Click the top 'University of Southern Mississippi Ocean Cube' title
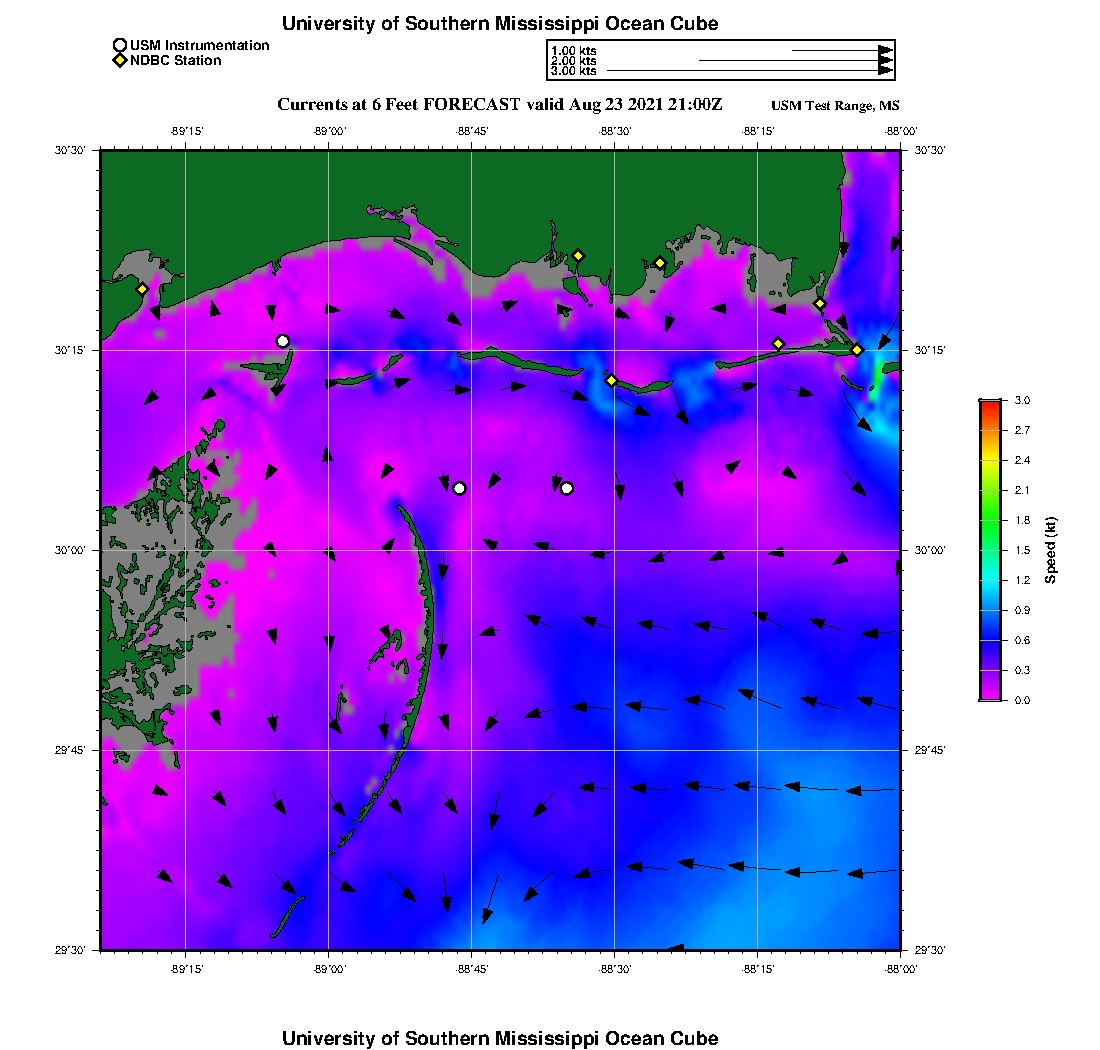1100x1050 pixels. click(x=500, y=23)
